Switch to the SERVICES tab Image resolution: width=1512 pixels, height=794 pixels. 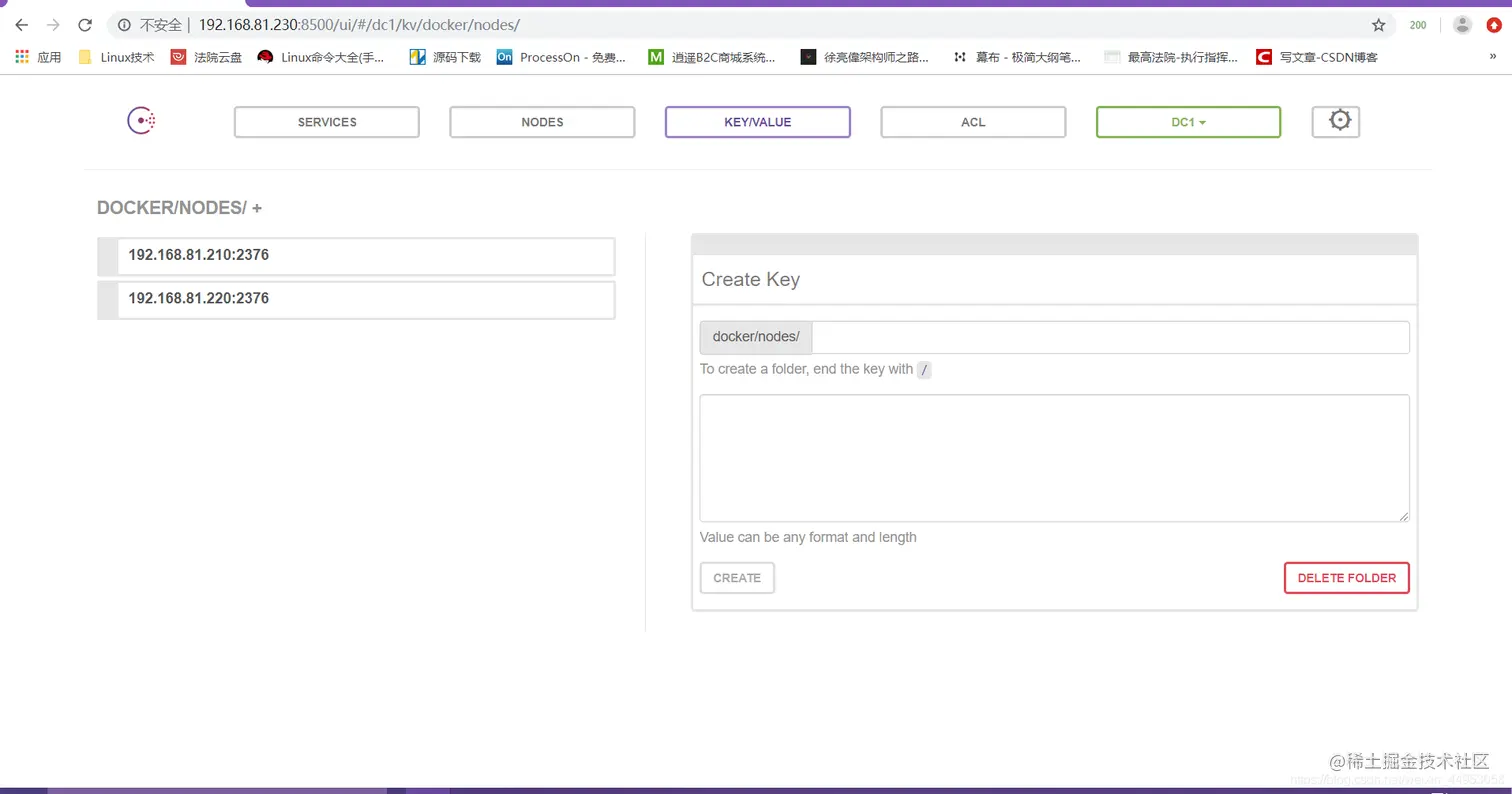[x=327, y=122]
